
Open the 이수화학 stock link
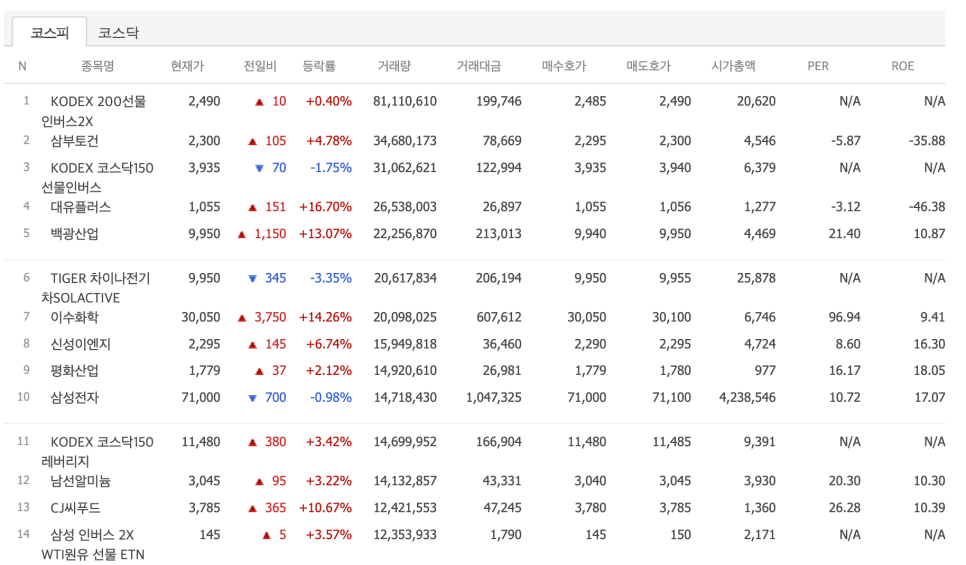tap(75, 317)
